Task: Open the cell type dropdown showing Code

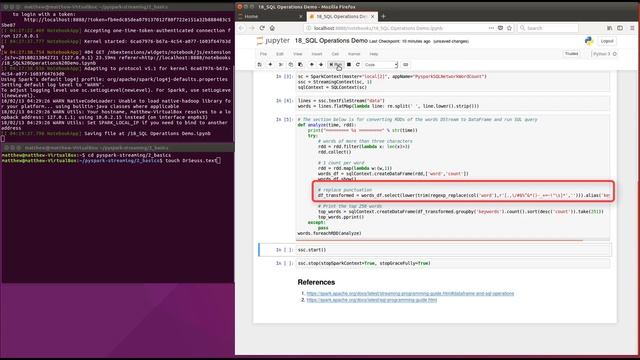Action: click(x=380, y=64)
